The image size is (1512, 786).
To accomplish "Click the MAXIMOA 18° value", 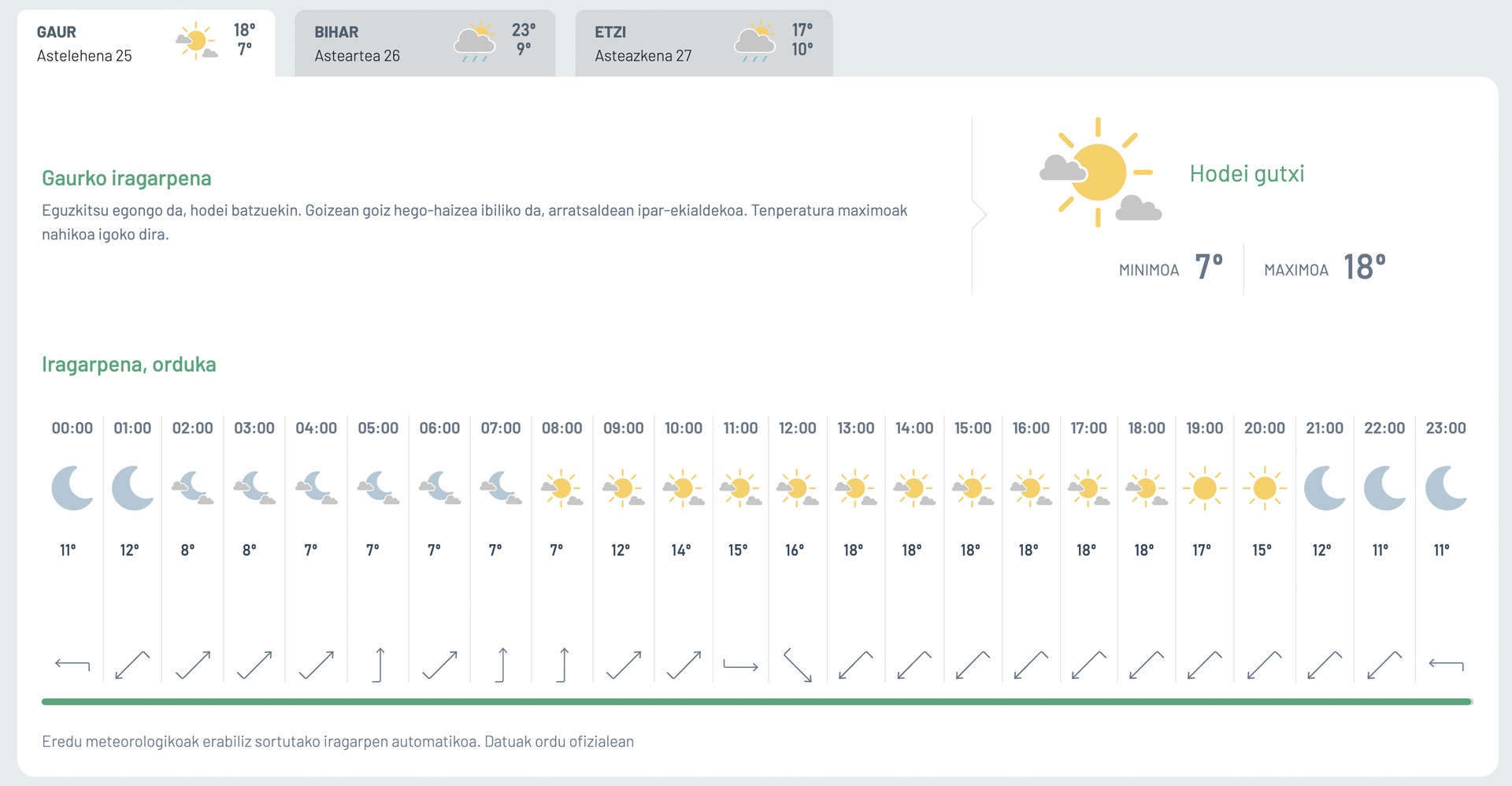I will click(1365, 267).
